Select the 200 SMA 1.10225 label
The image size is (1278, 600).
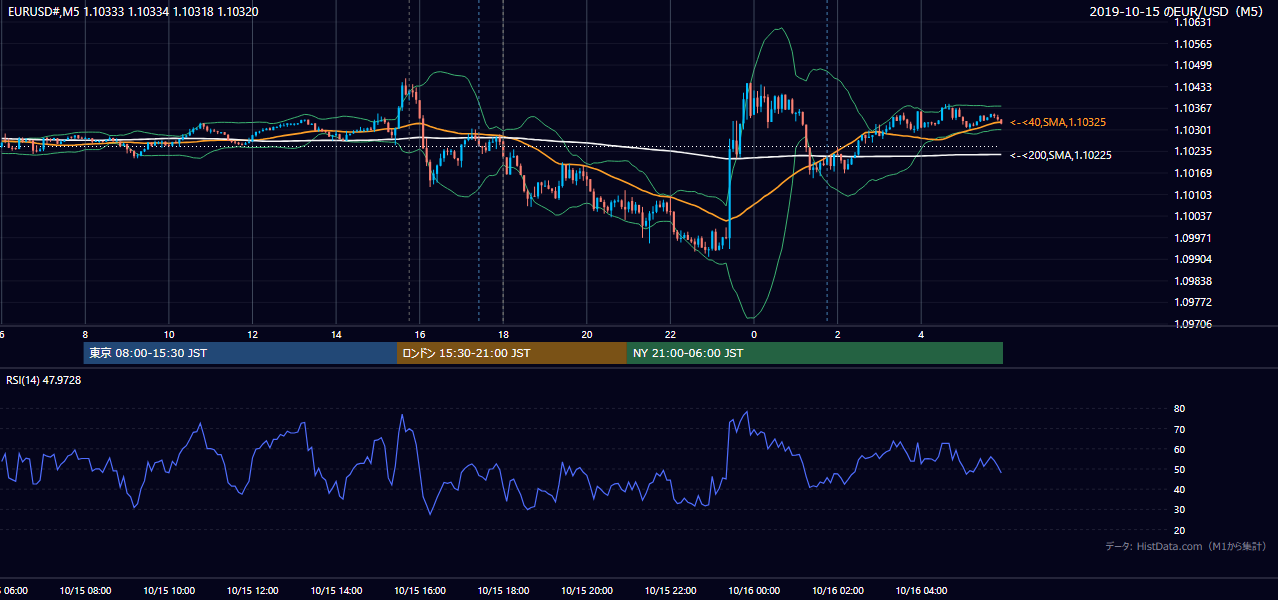point(1061,155)
